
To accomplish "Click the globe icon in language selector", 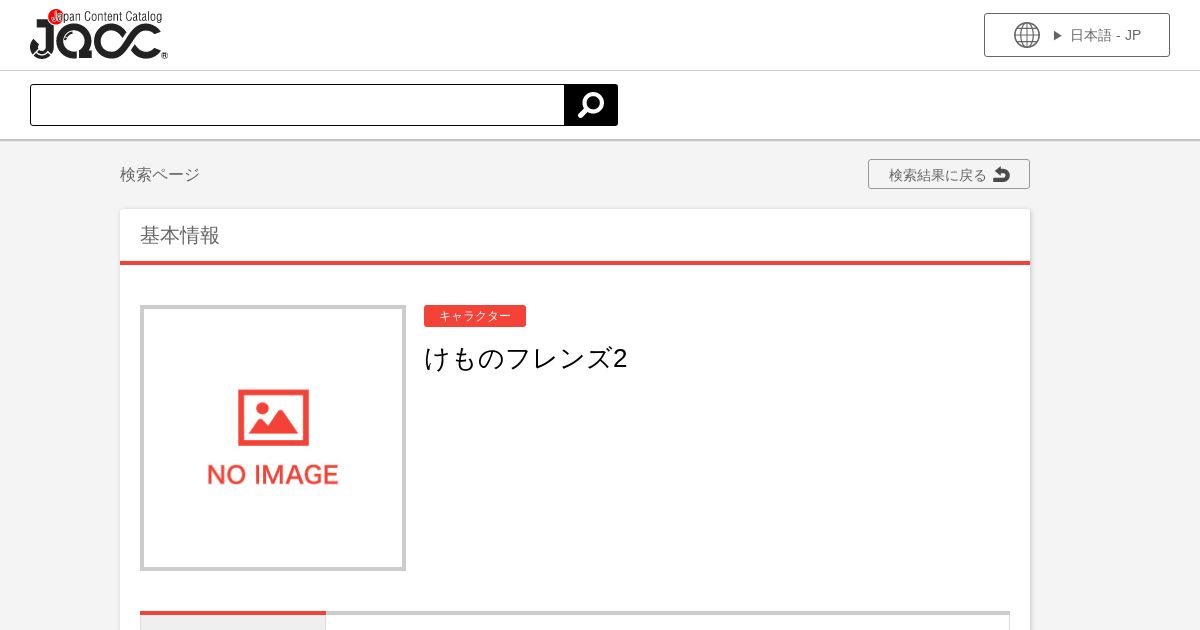I will click(x=1027, y=35).
